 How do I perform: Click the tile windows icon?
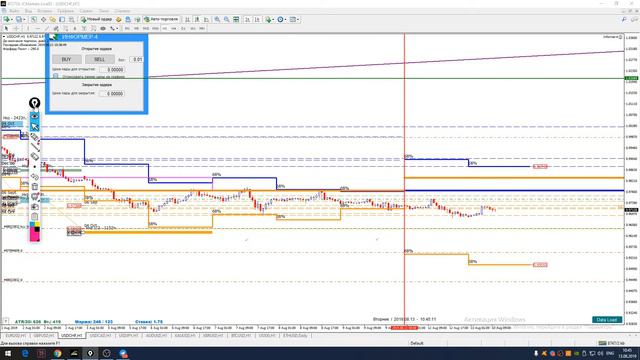236,19
